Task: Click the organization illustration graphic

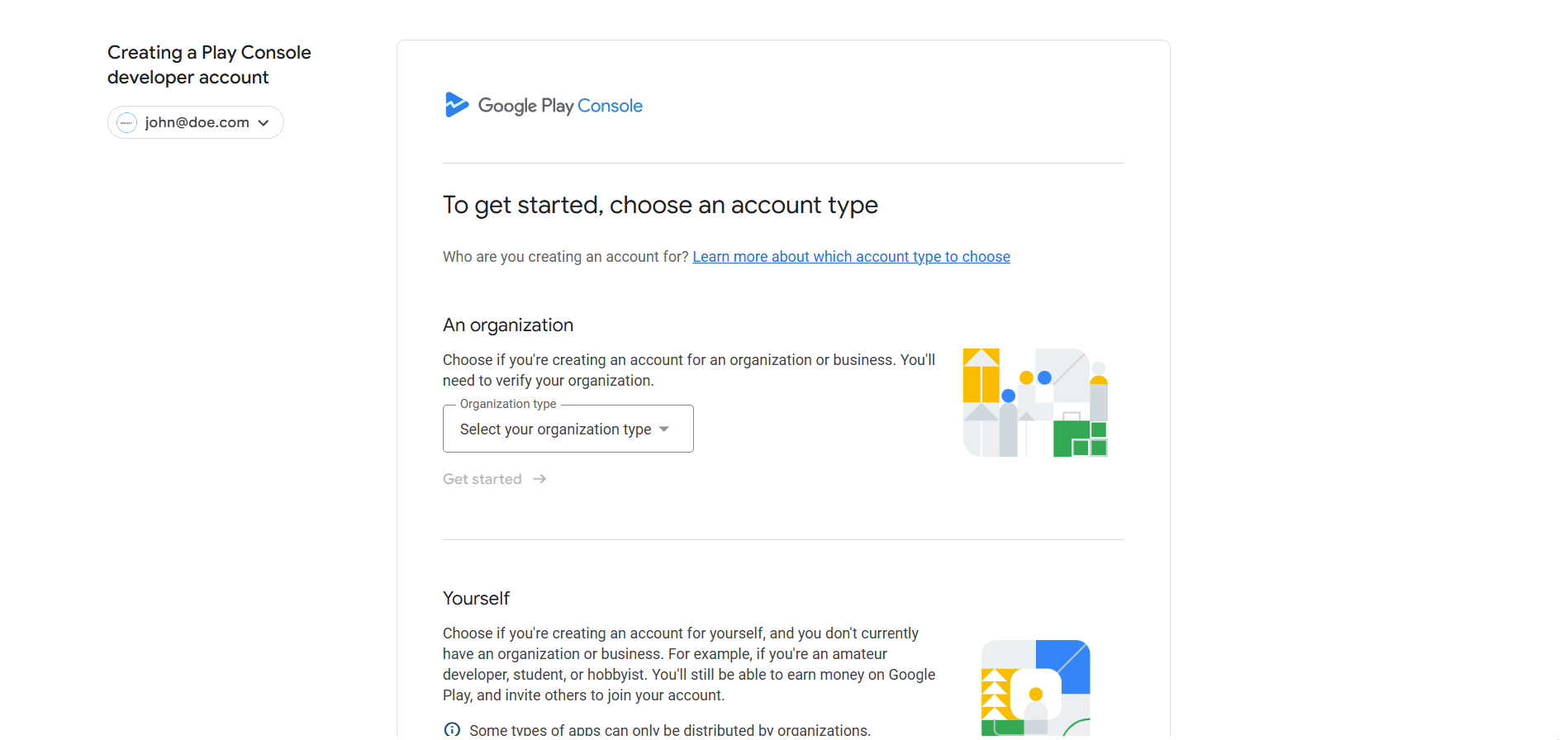Action: click(x=1035, y=402)
